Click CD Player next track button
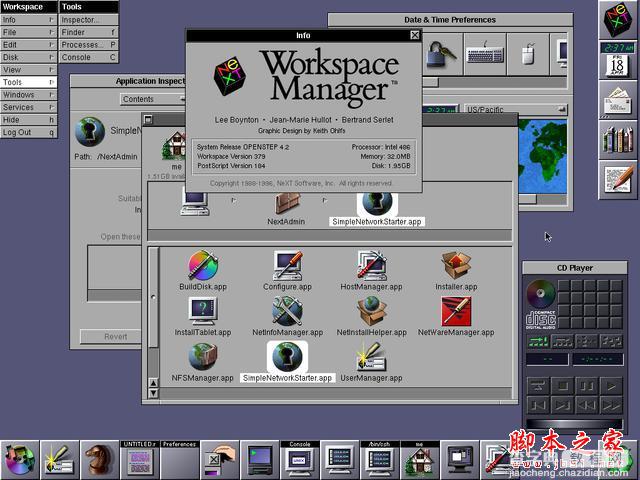 562,405
